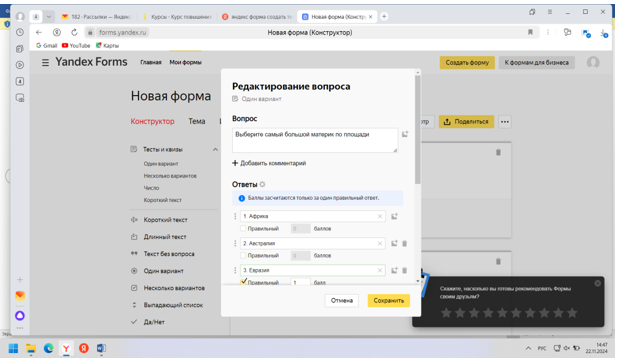This screenshot has width=618, height=363.
Task: Open the answers settings gear icon
Action: coord(262,184)
